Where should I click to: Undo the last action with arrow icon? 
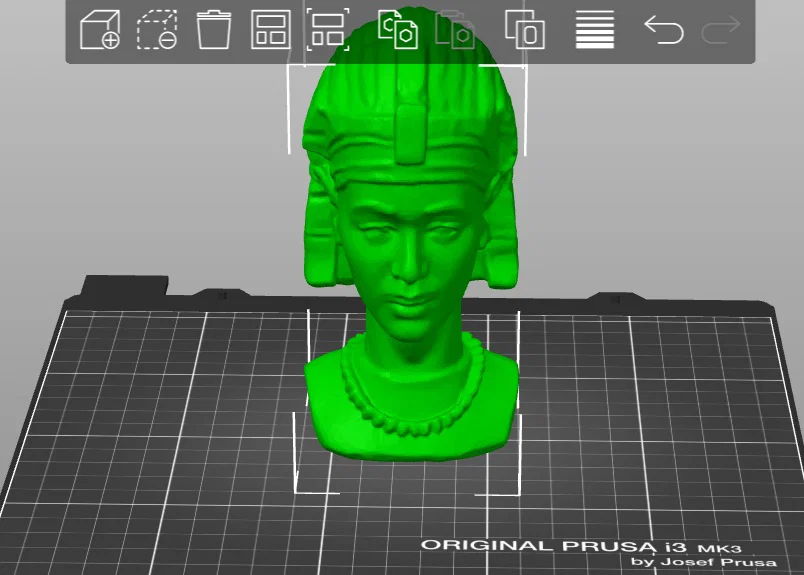664,30
